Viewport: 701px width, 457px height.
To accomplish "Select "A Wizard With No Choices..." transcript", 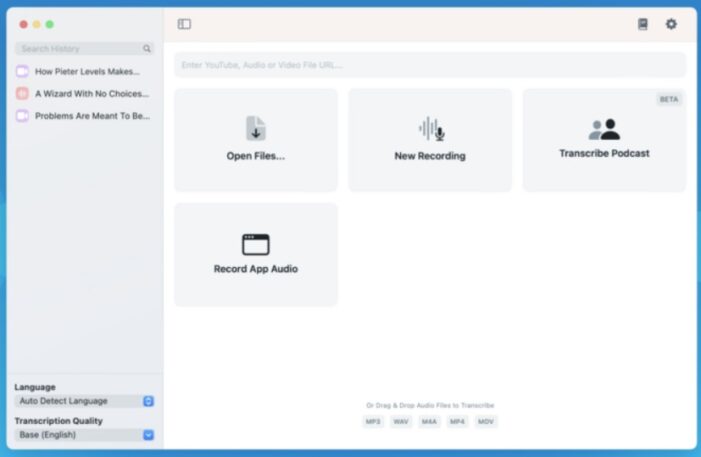I will tap(90, 94).
